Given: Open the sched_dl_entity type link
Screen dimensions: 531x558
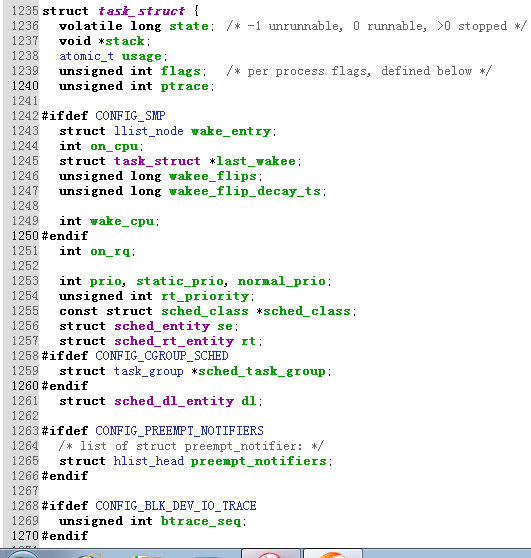Looking at the screenshot, I should click(174, 401).
